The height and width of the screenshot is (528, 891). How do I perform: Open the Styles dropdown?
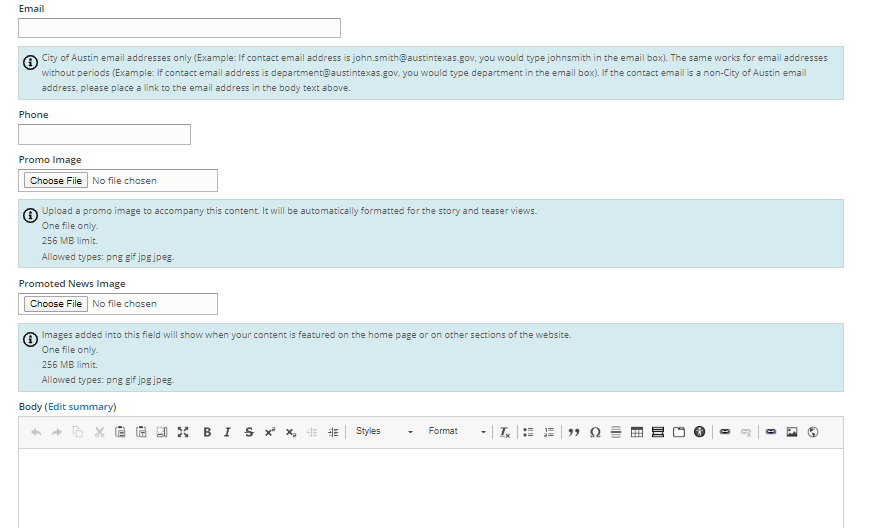(x=384, y=431)
